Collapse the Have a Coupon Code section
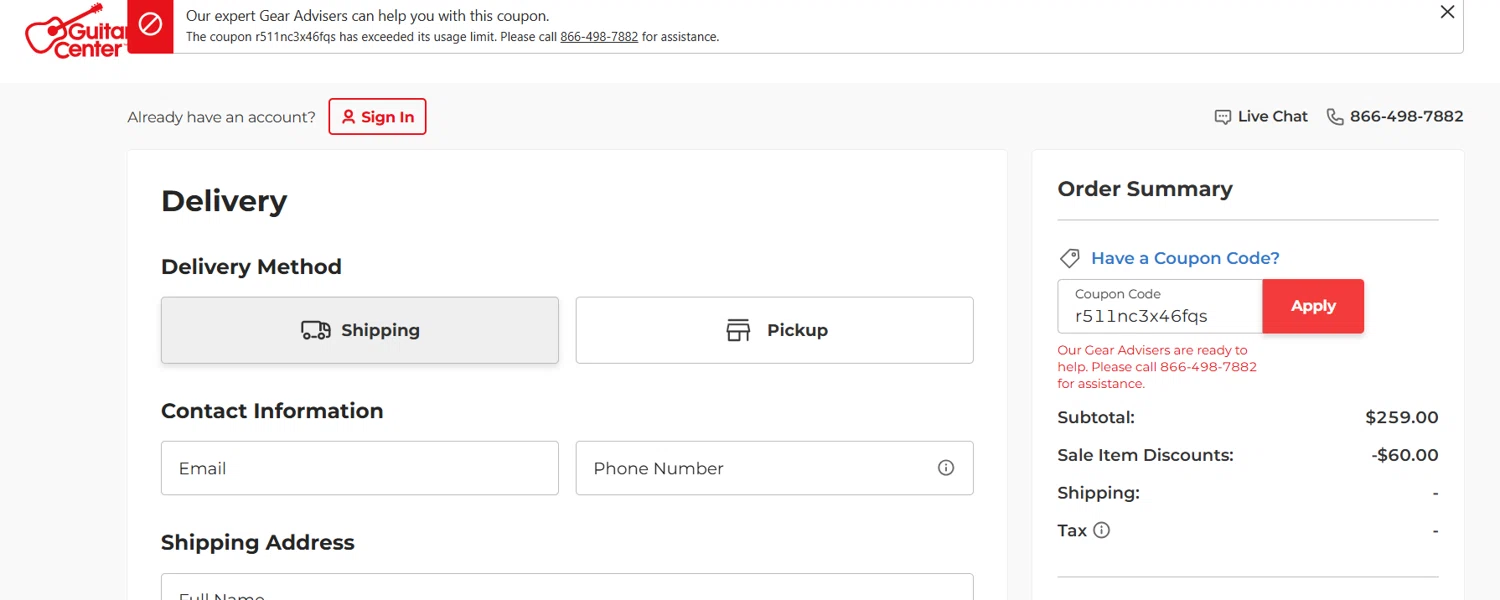The width and height of the screenshot is (1500, 600). pos(1185,258)
